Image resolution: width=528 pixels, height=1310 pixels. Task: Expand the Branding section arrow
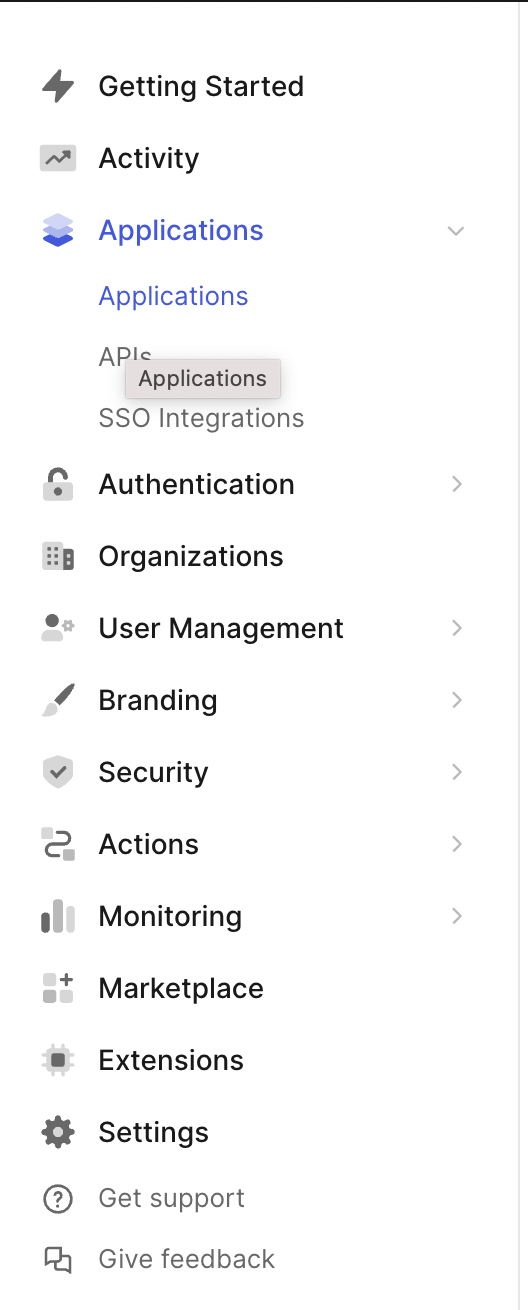point(457,700)
